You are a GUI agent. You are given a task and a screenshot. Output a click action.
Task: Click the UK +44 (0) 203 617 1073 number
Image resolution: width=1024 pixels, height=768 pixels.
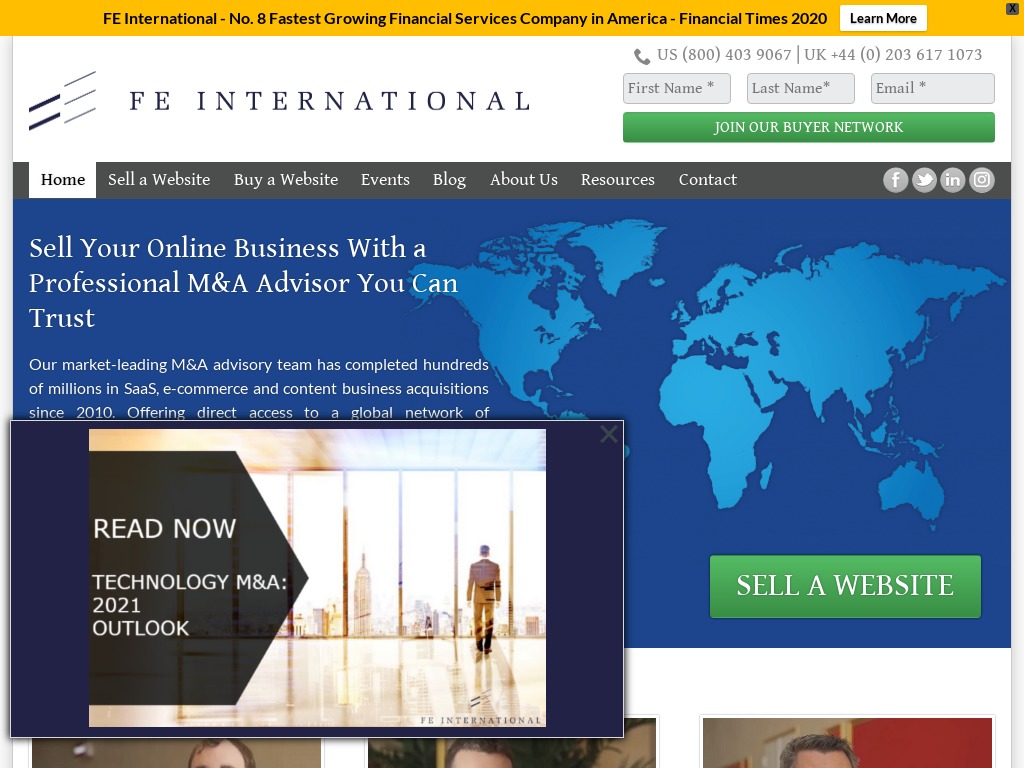pyautogui.click(x=893, y=55)
